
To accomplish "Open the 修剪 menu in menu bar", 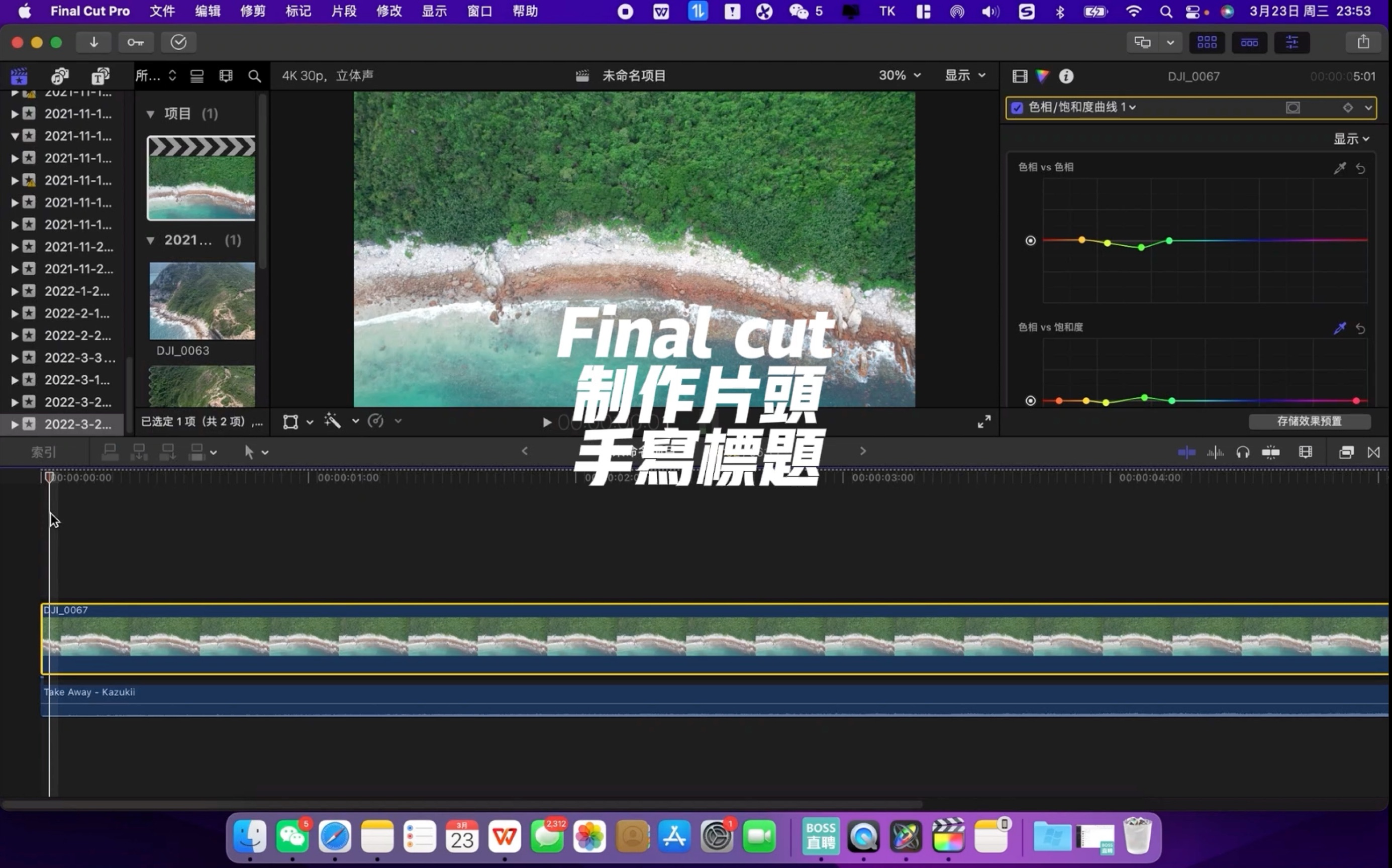I will [x=252, y=11].
